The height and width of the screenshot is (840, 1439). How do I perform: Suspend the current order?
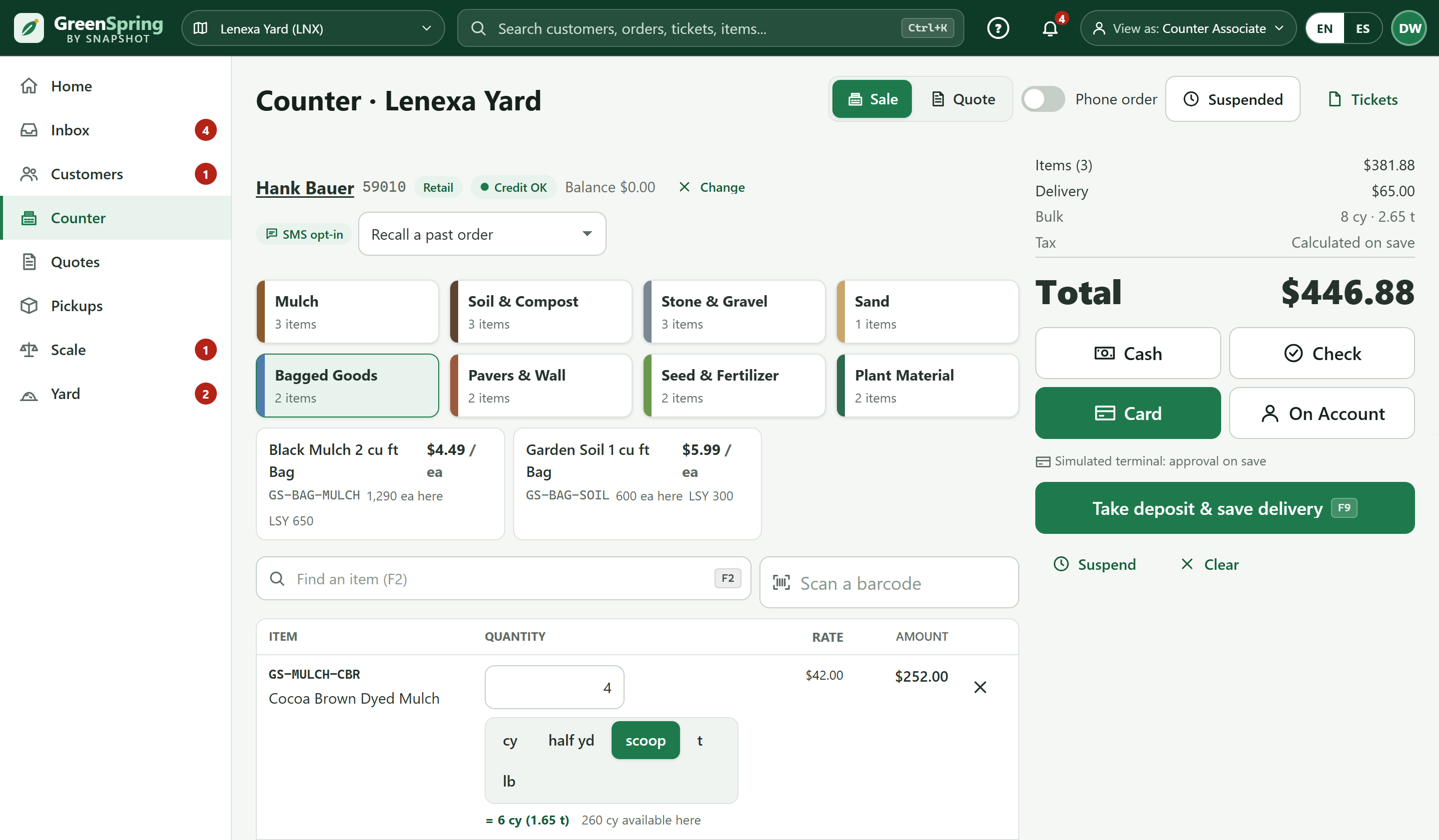click(1095, 564)
